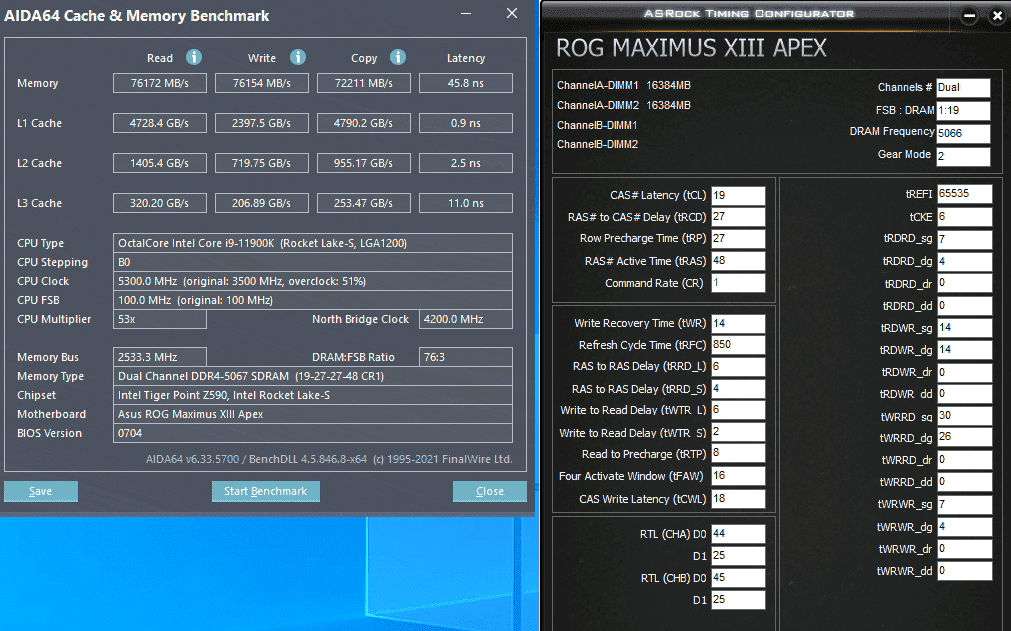The width and height of the screenshot is (1011, 631).
Task: Click the tWTR_S Write to Read field
Action: 738,432
